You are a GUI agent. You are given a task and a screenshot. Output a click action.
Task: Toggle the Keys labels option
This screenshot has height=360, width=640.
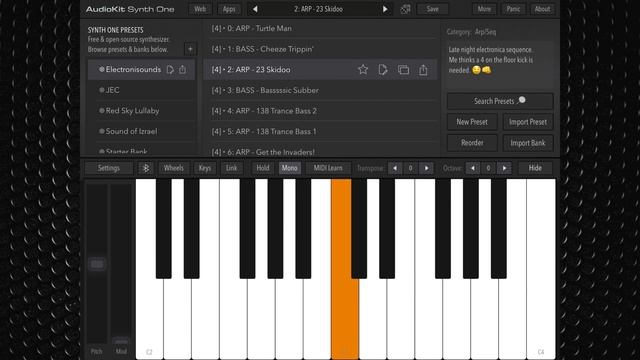pyautogui.click(x=205, y=168)
